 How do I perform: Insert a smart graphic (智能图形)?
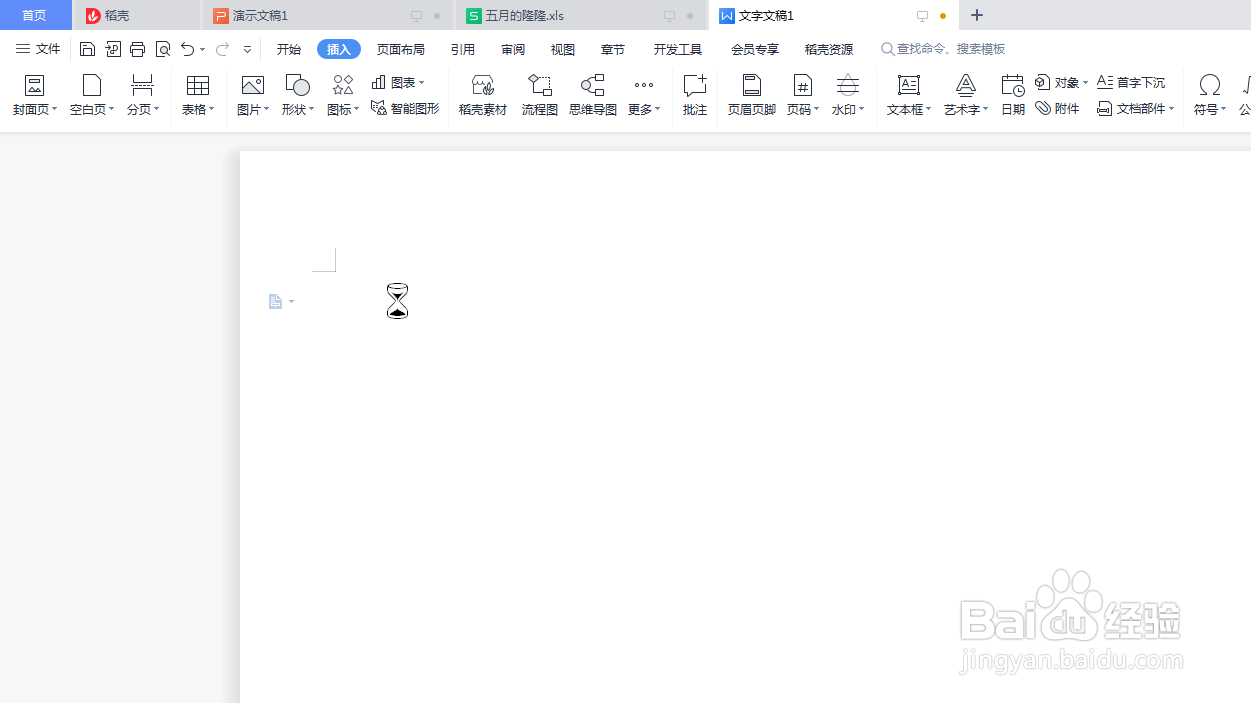point(405,108)
